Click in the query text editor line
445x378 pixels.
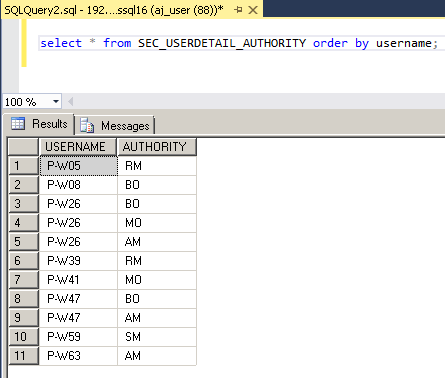[242, 43]
